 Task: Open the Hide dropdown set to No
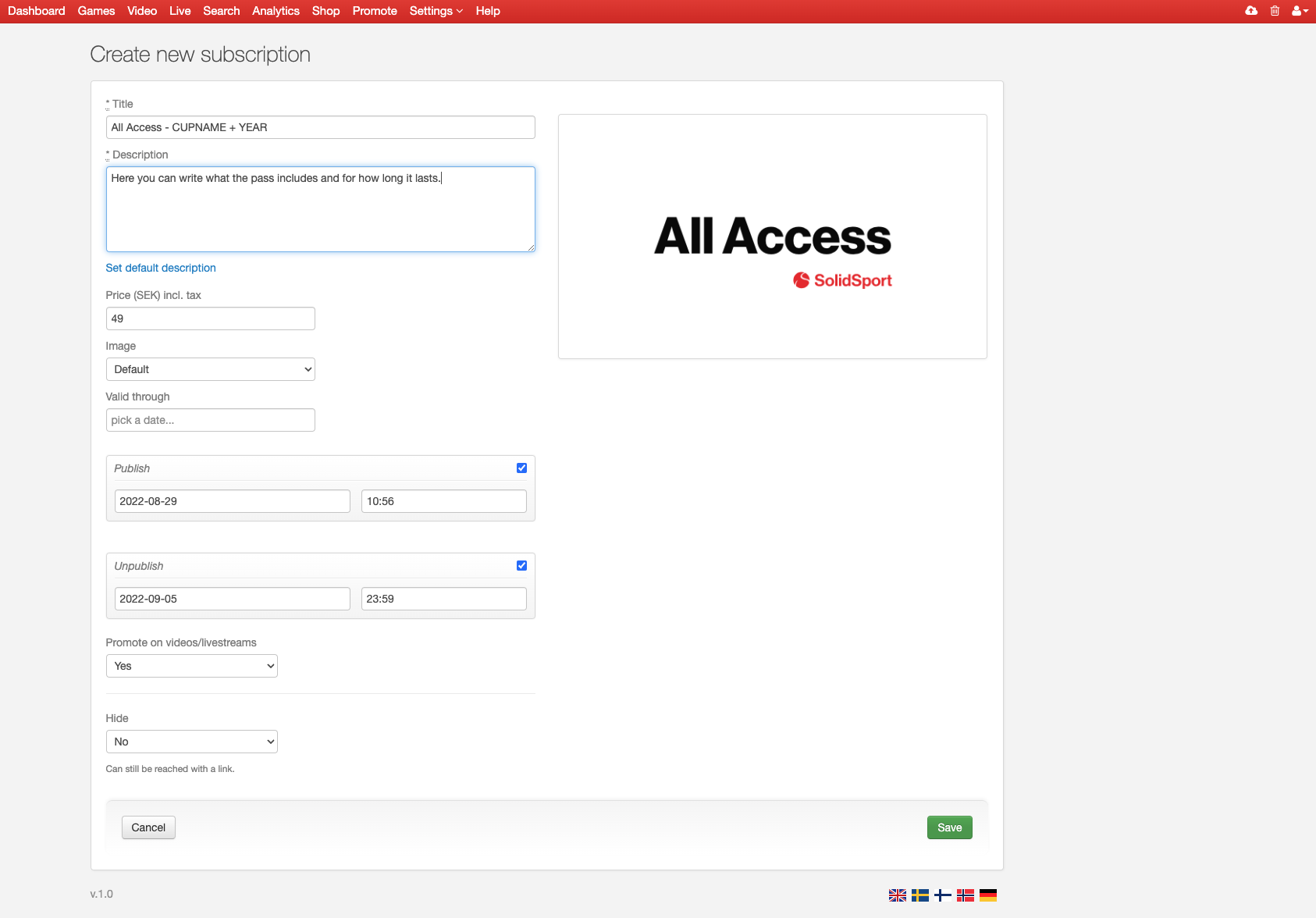191,742
